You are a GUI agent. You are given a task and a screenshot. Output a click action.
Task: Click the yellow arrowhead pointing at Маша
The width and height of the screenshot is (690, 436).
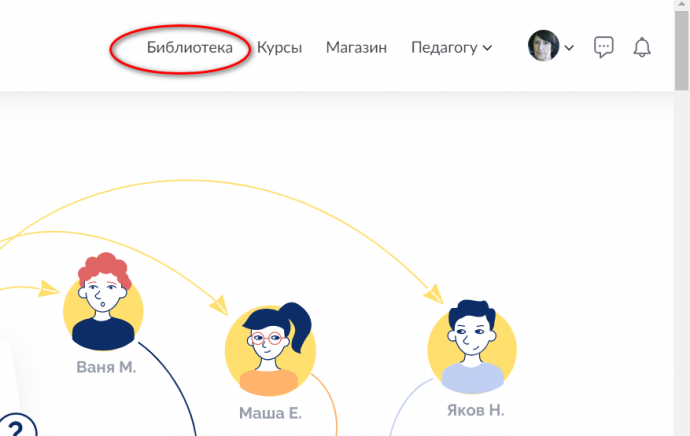[219, 305]
